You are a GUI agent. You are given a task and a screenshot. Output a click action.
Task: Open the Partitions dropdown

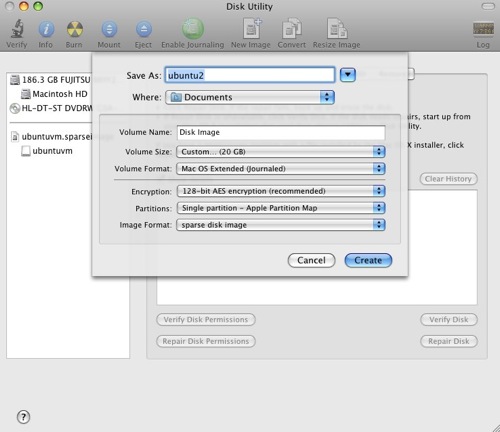(281, 208)
